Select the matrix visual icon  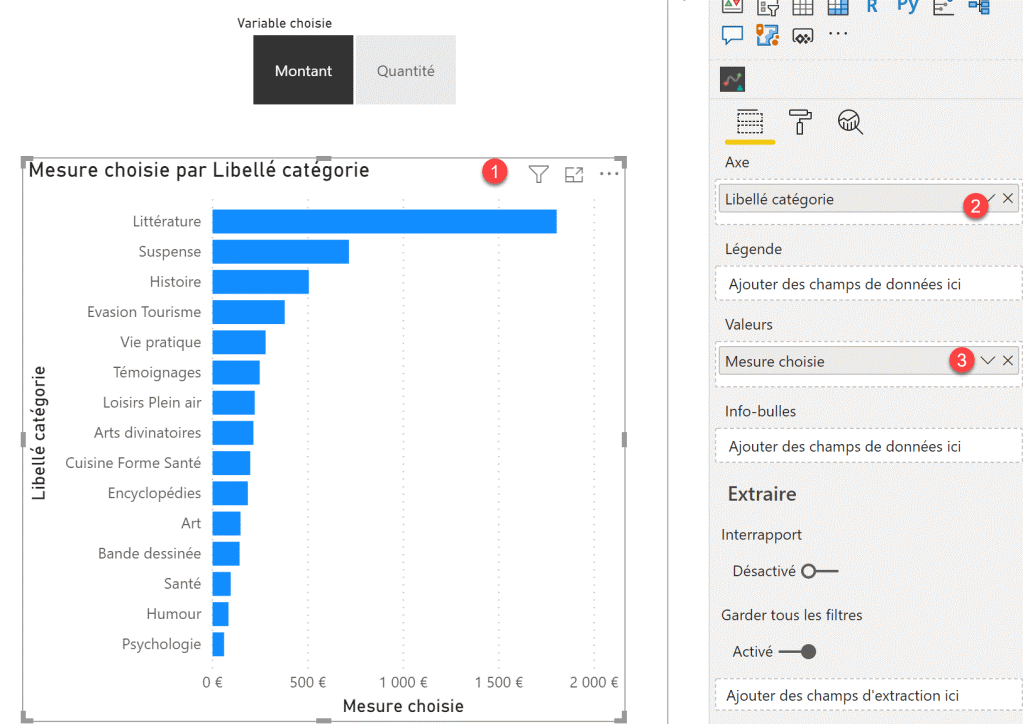(x=837, y=8)
